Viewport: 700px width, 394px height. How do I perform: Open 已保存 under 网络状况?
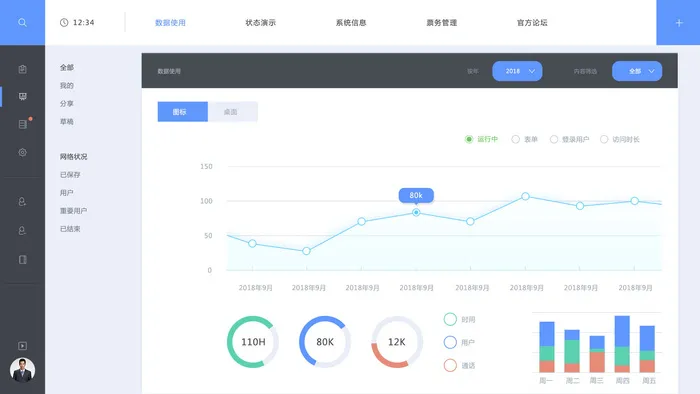pos(70,174)
